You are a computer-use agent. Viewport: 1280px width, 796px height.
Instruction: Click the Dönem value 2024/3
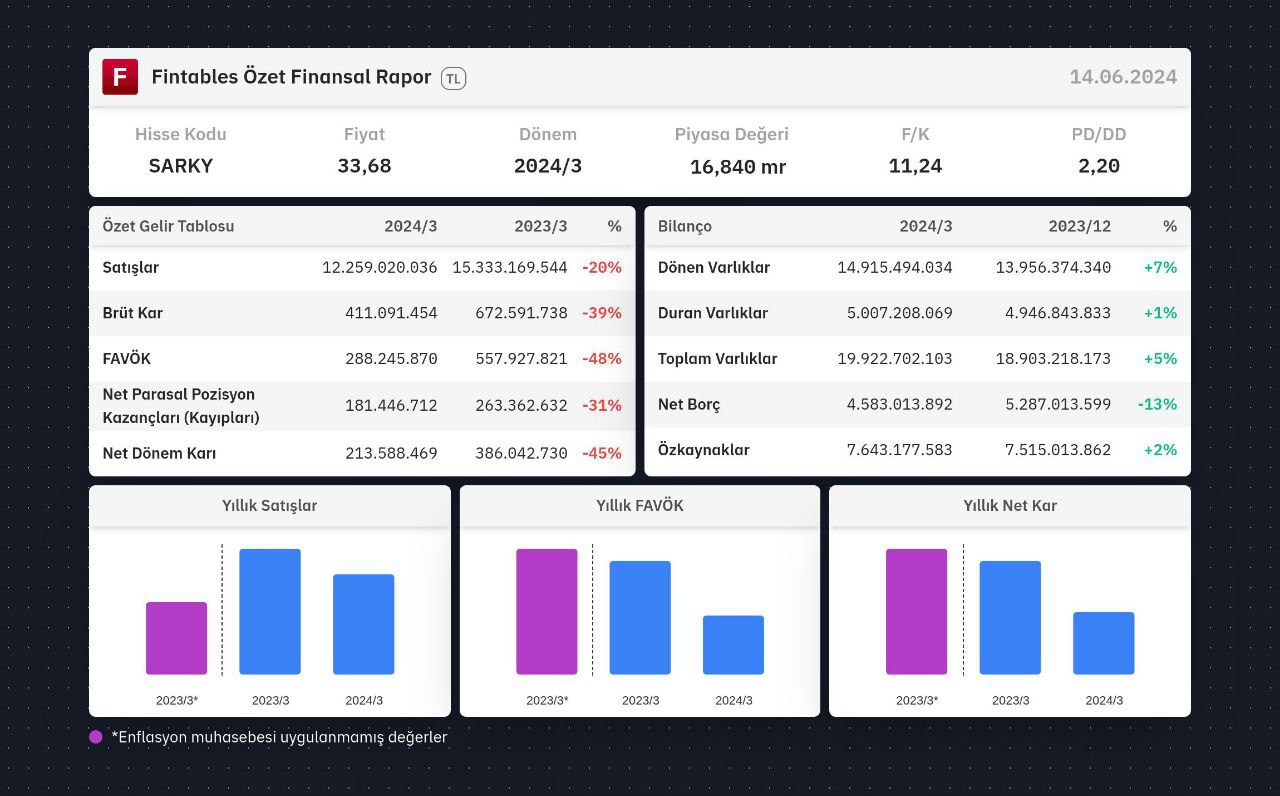coord(548,166)
